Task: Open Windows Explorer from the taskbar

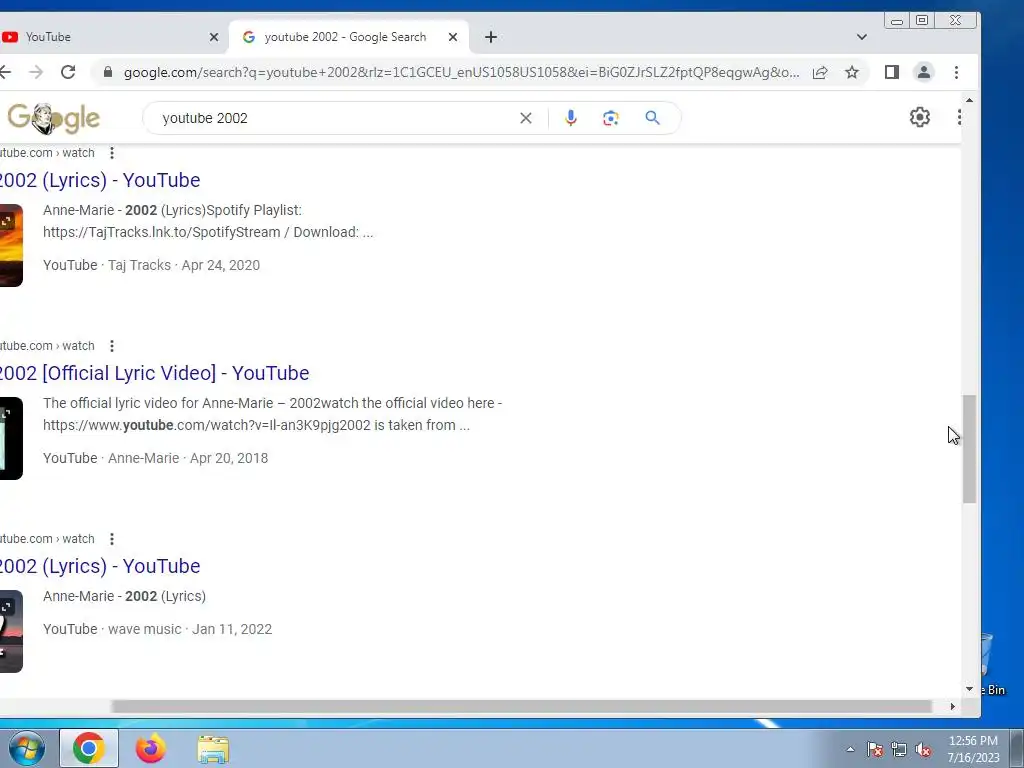Action: [213, 749]
